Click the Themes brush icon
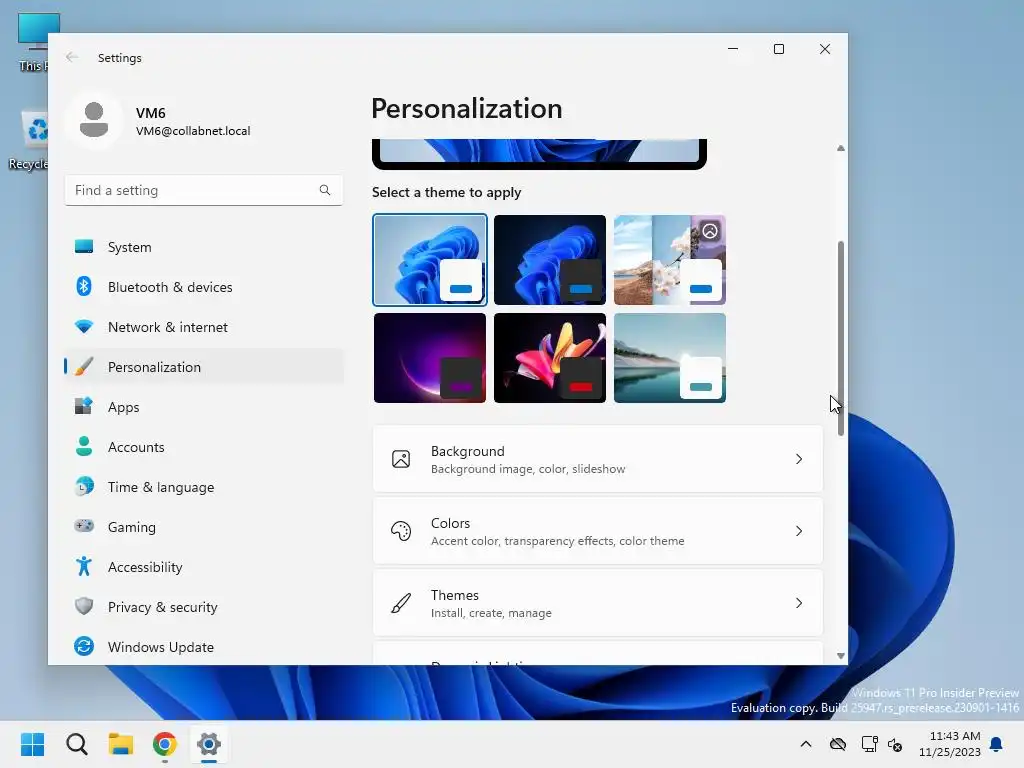The image size is (1024, 768). tap(401, 603)
